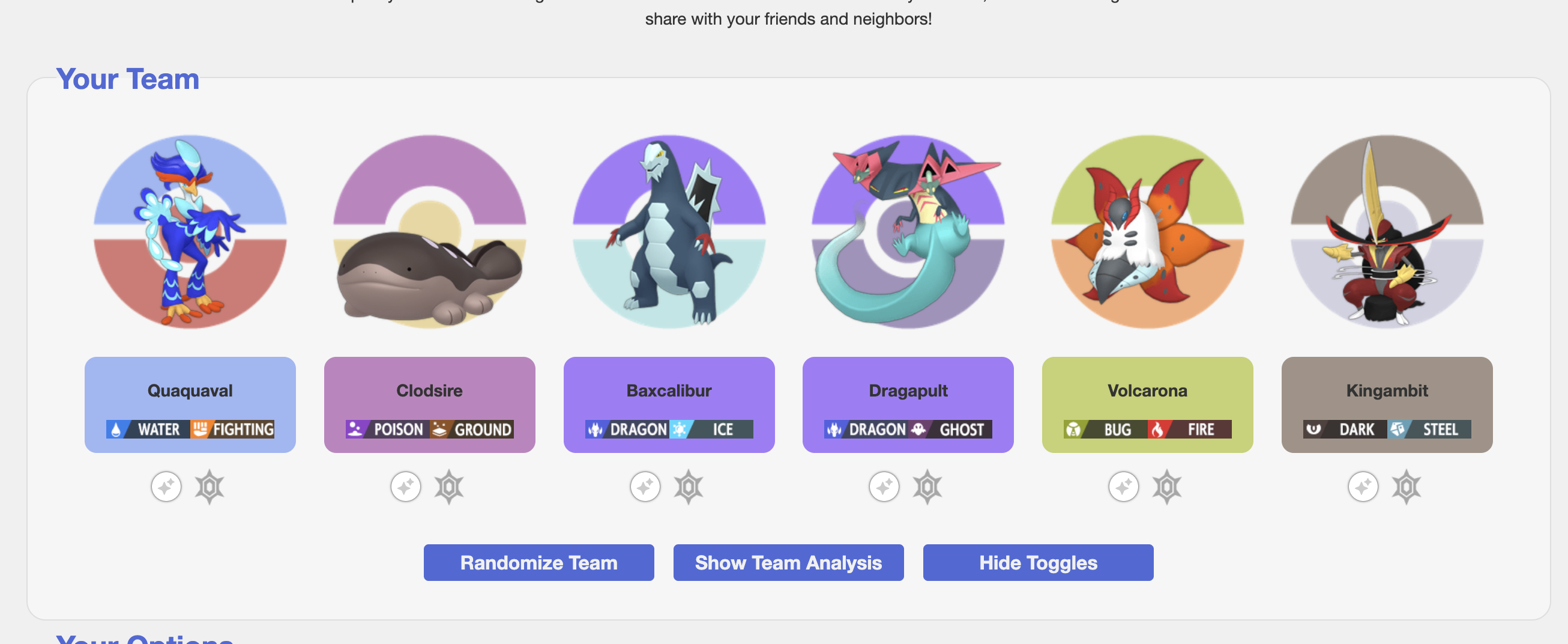Click Tera crystal icon under Clodsire
Viewport: 1568px width, 644px height.
click(x=449, y=487)
